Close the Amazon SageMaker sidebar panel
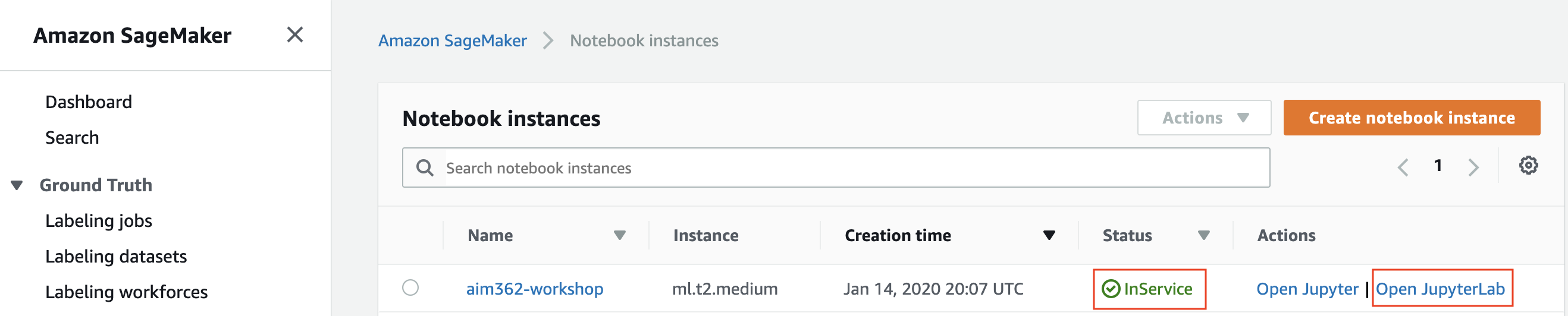 (294, 34)
